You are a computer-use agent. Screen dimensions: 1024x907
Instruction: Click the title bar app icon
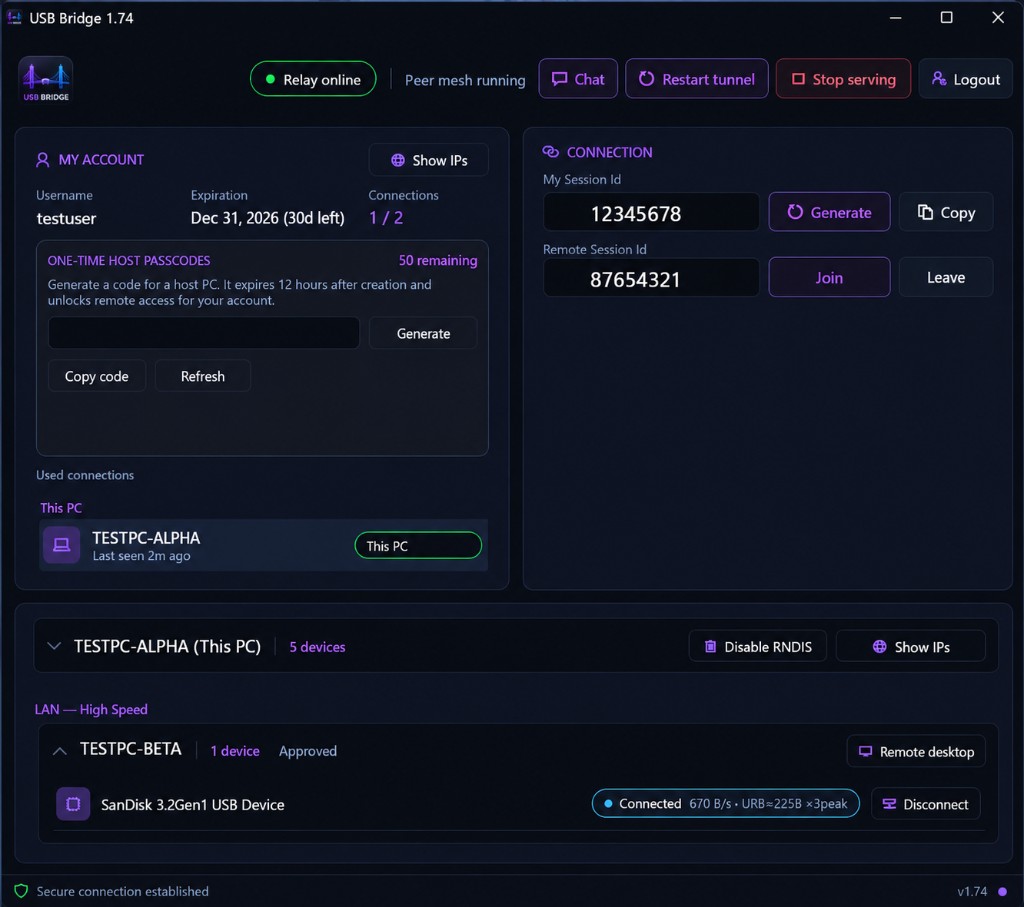(14, 18)
